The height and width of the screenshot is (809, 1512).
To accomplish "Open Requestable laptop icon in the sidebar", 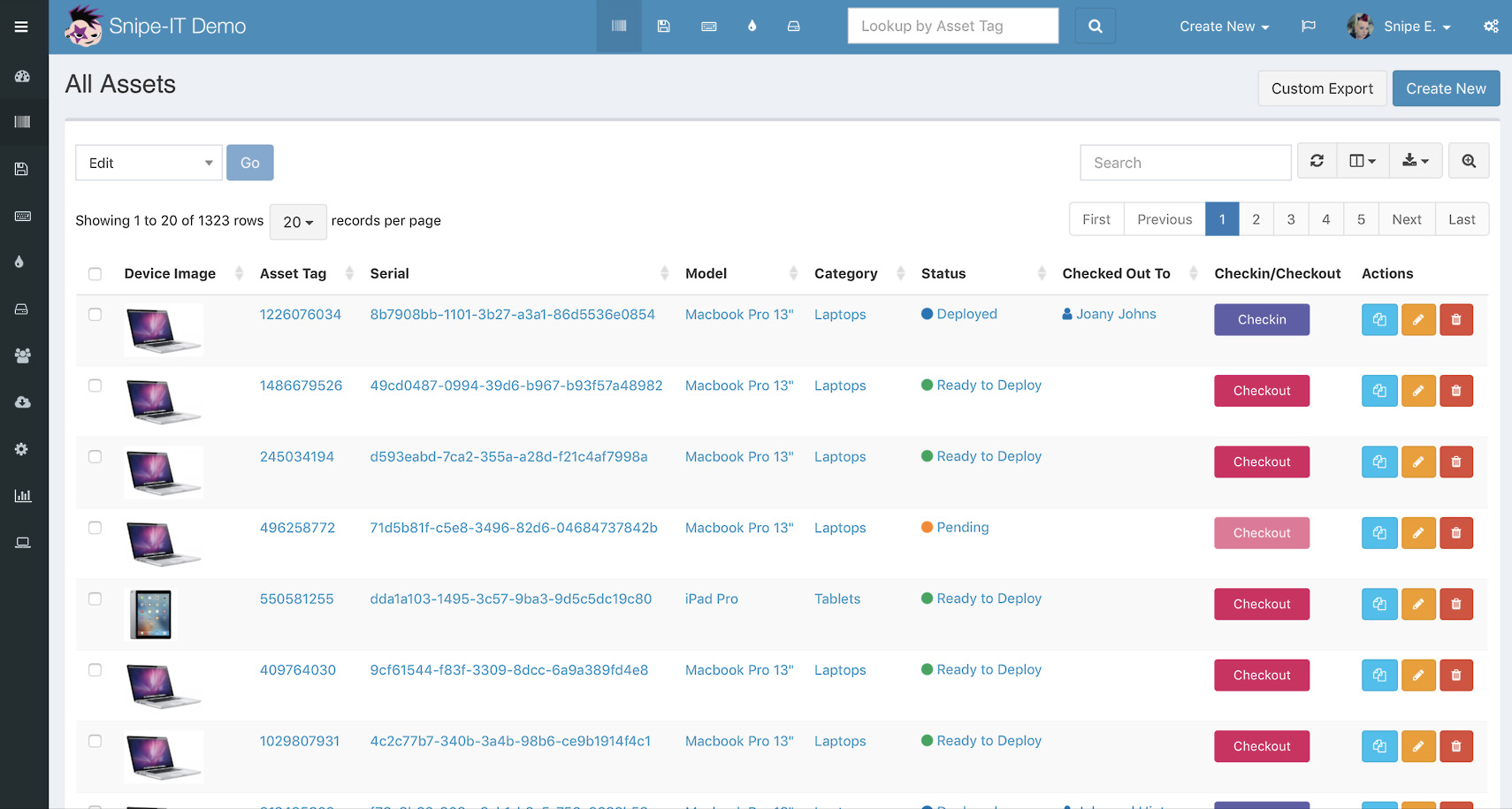I will pos(23,542).
